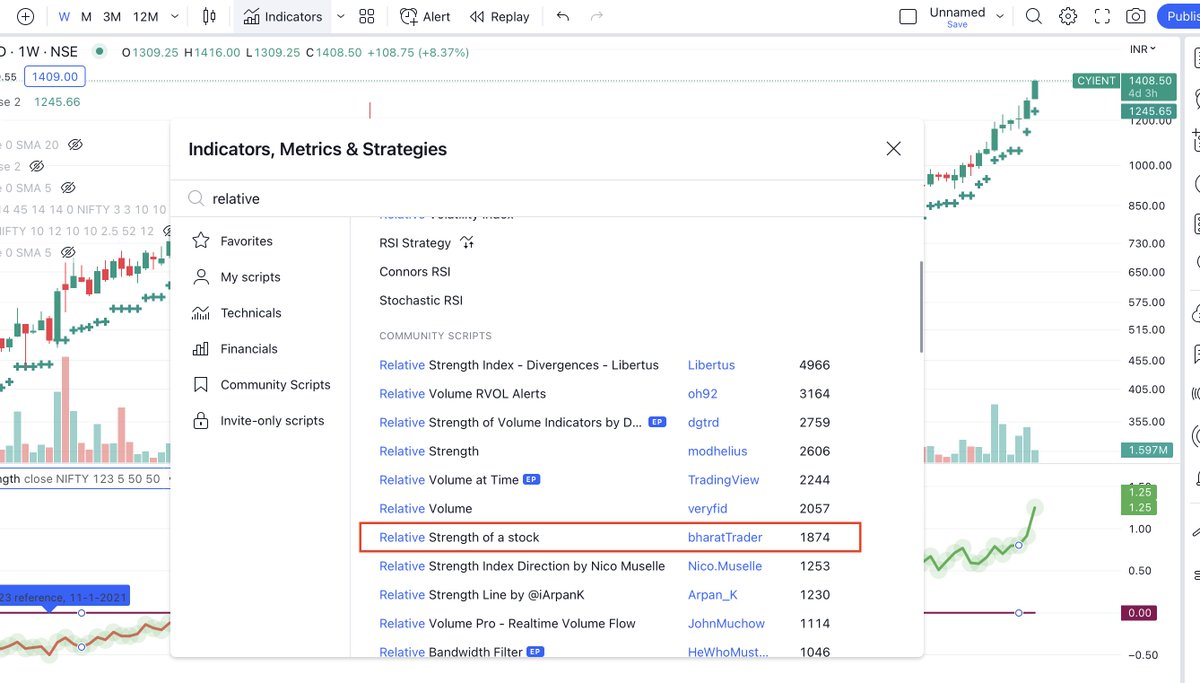
Task: Open the Indicators toolbar button
Action: [x=283, y=17]
